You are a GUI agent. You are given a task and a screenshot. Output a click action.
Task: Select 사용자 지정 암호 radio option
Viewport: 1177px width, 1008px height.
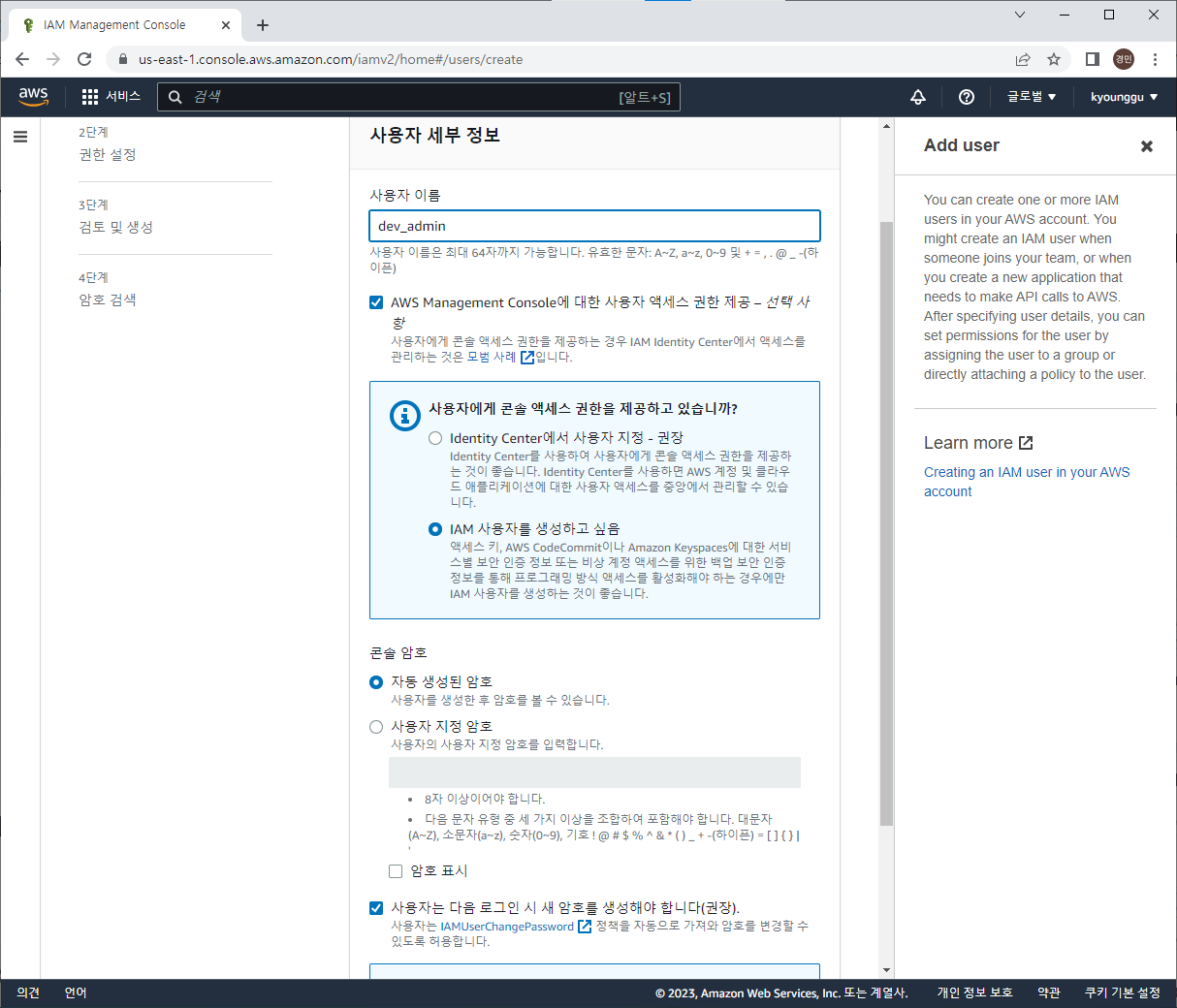coord(376,727)
